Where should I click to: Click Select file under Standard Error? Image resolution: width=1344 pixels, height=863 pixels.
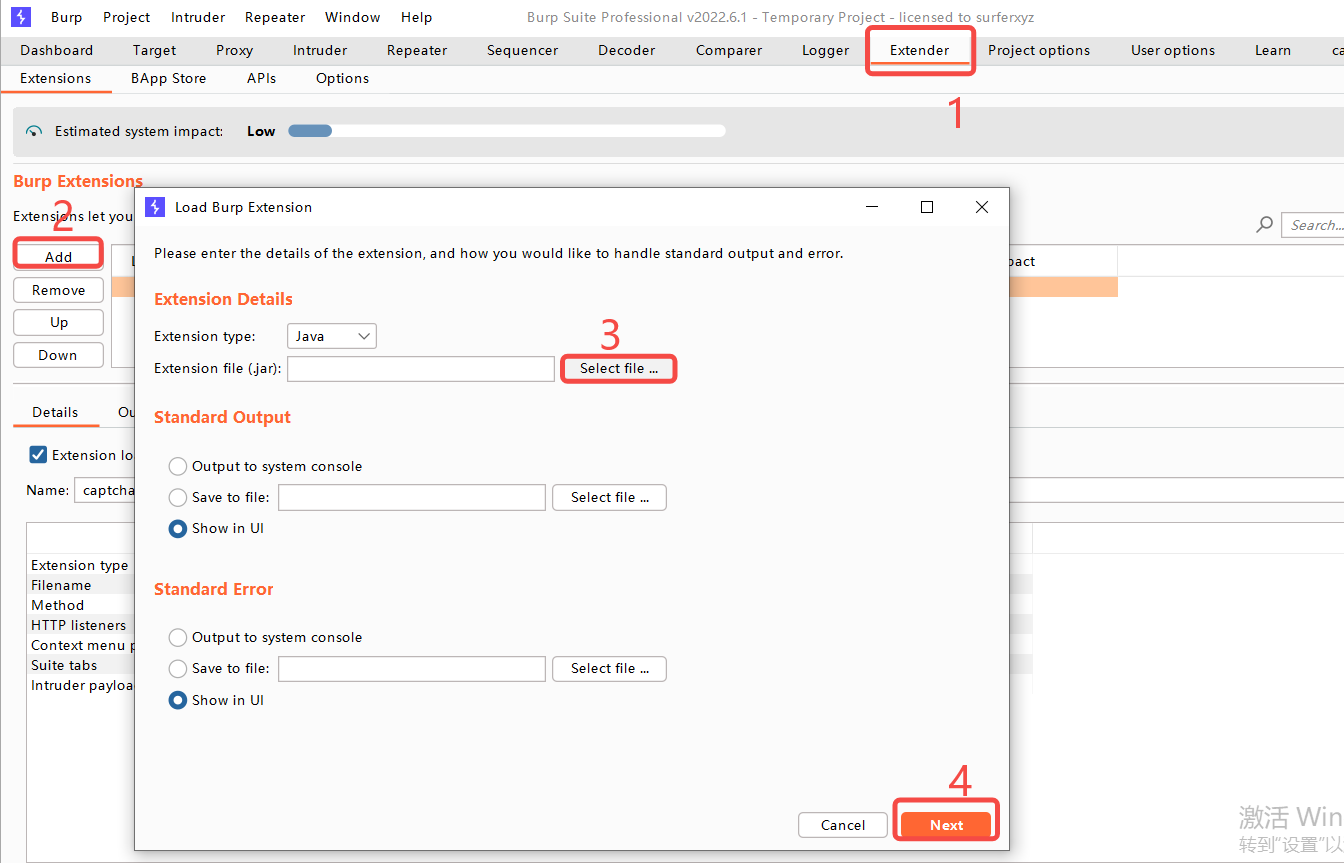[x=610, y=669]
